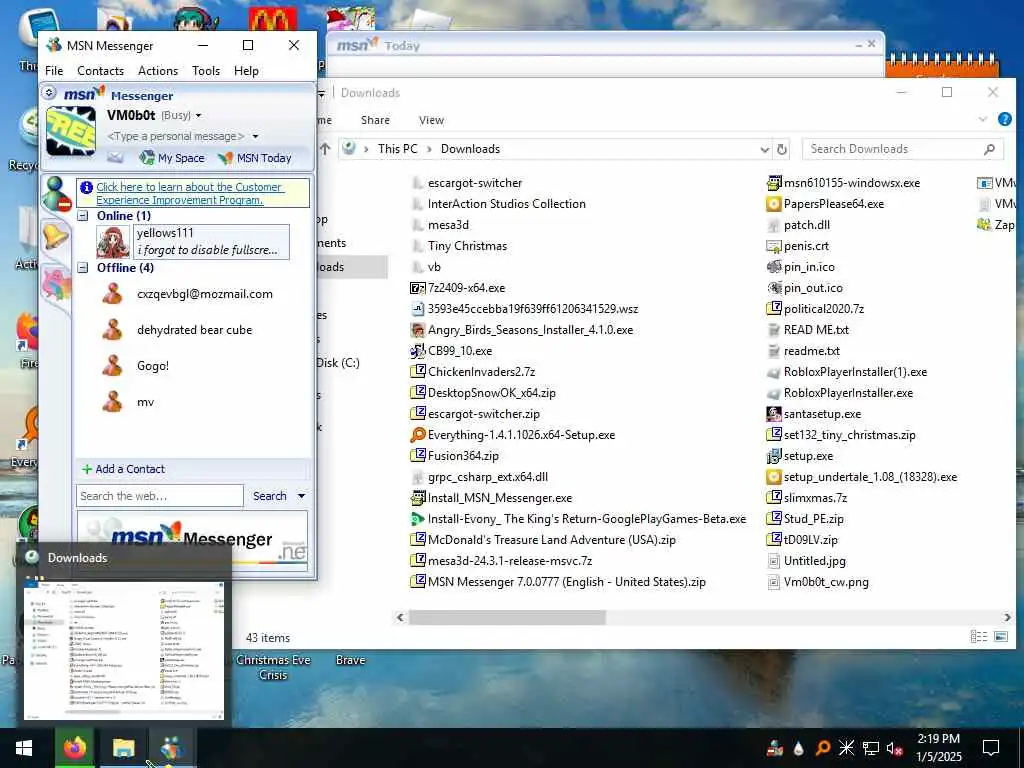The height and width of the screenshot is (768, 1024).
Task: Switch to the View ribbon tab in Explorer
Action: coord(431,120)
